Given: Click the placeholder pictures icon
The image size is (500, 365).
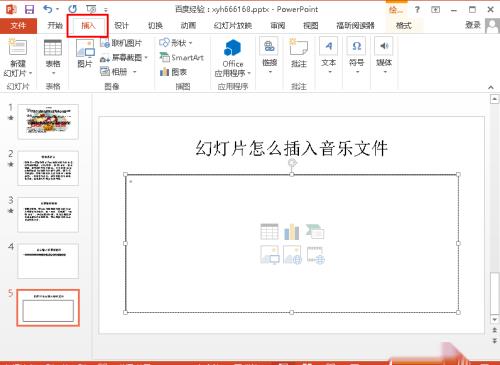Looking at the screenshot, I should pyautogui.click(x=269, y=255).
